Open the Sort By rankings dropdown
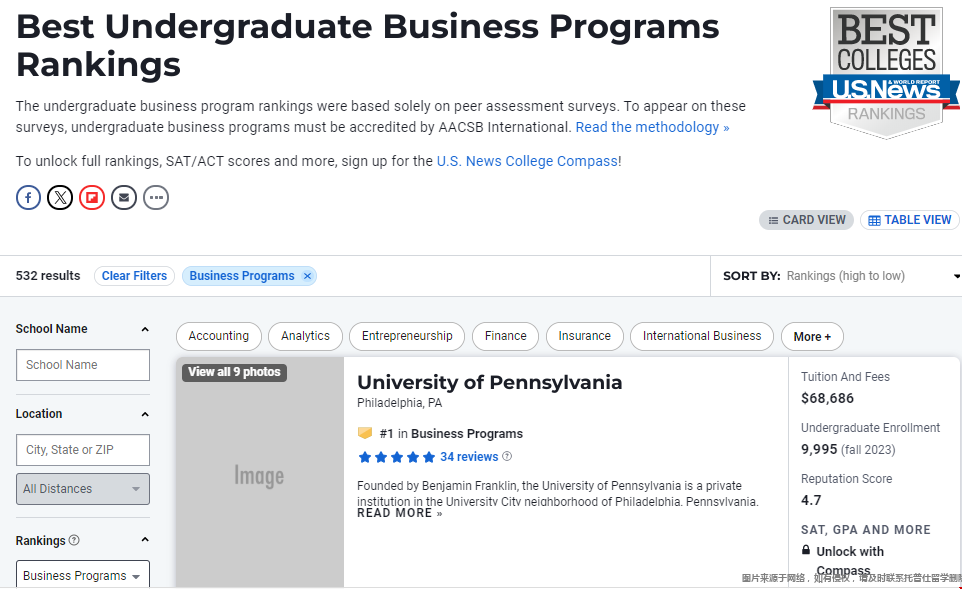Screen dimensions: 962x589 click(841, 276)
